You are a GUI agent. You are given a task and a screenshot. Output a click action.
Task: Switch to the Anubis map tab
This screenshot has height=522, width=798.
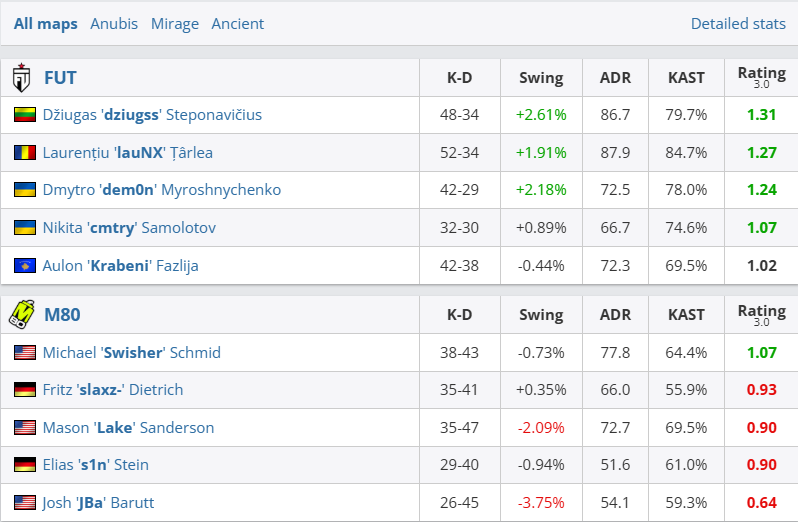114,24
